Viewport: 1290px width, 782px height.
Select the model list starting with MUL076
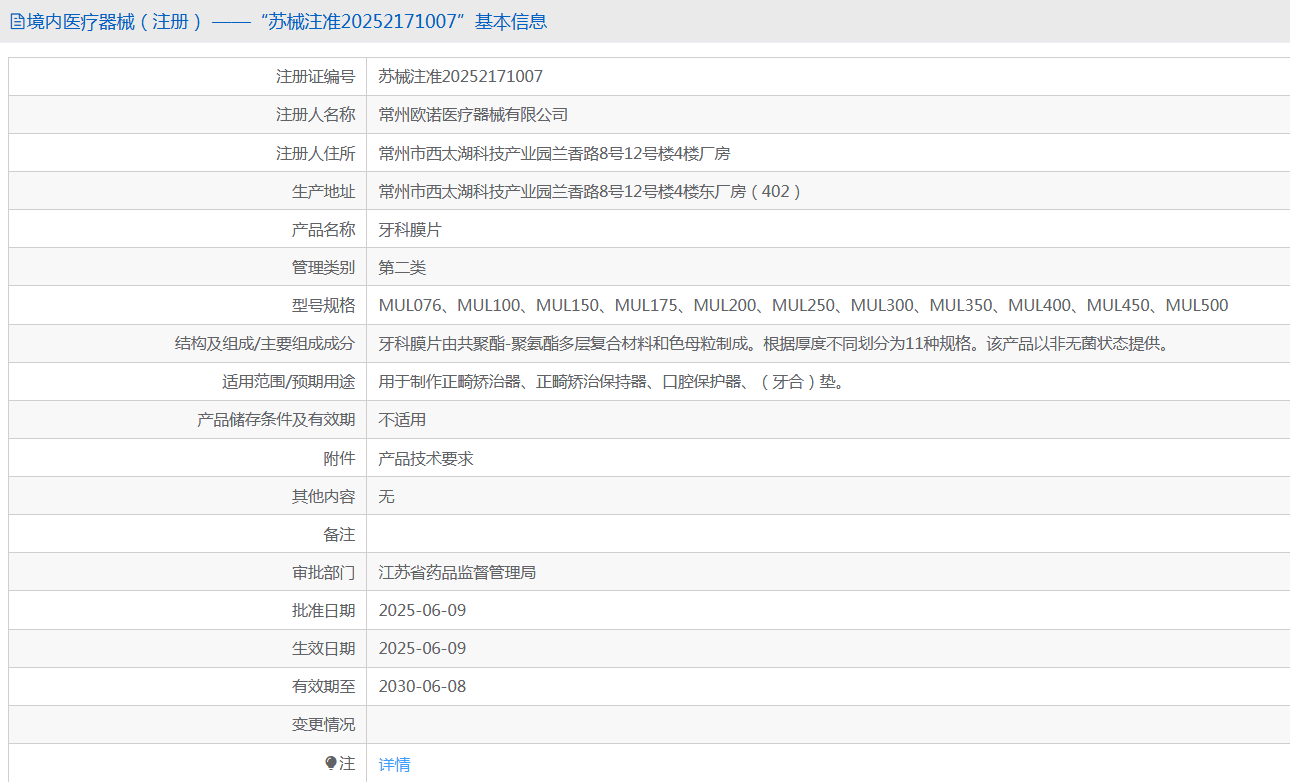pos(803,305)
